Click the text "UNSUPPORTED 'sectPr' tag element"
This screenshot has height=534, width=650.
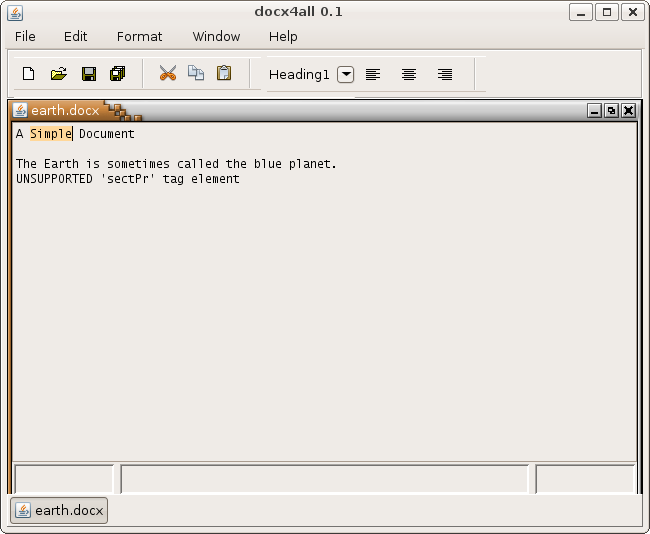pos(128,179)
